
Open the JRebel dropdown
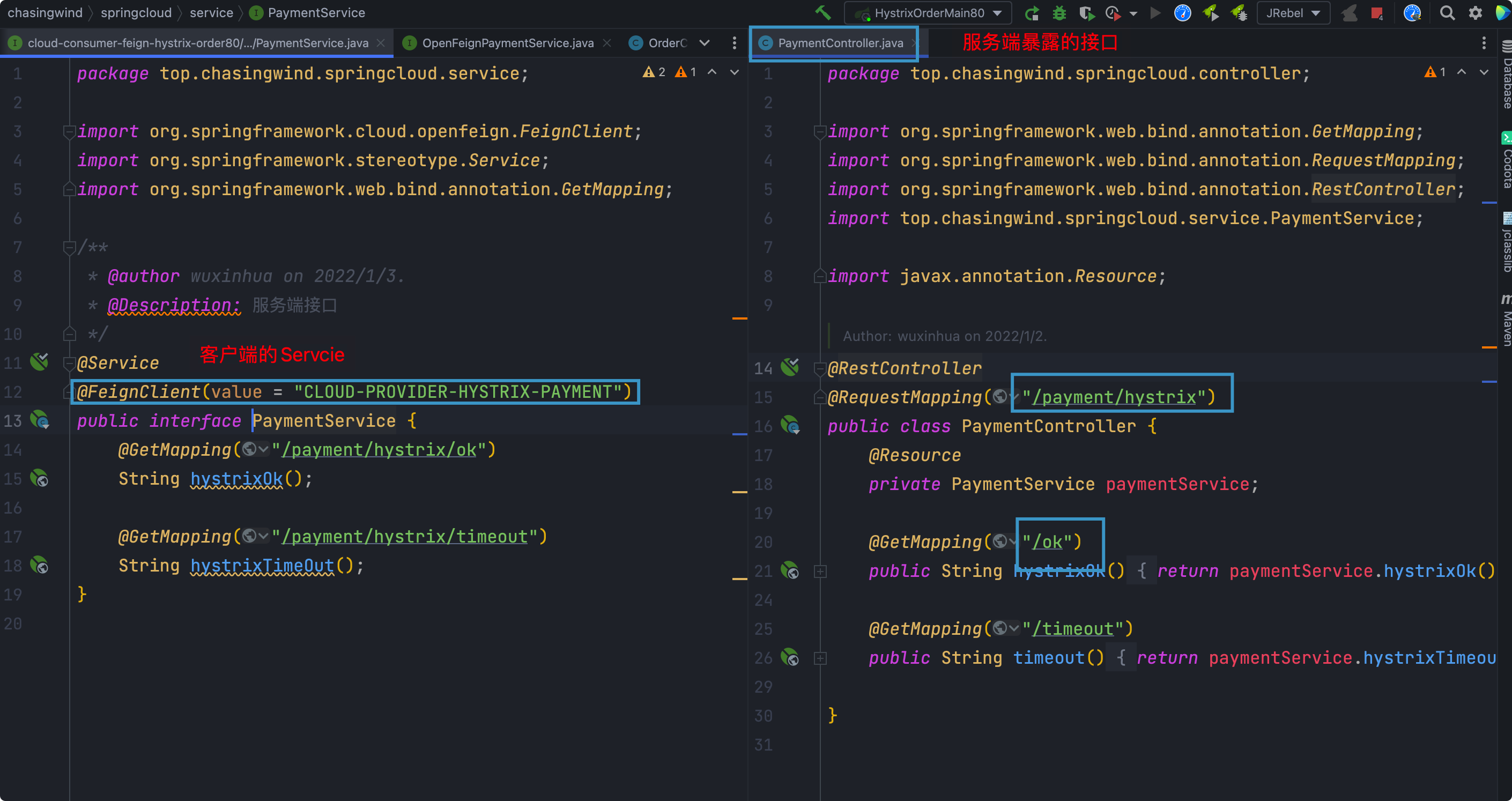(1293, 12)
